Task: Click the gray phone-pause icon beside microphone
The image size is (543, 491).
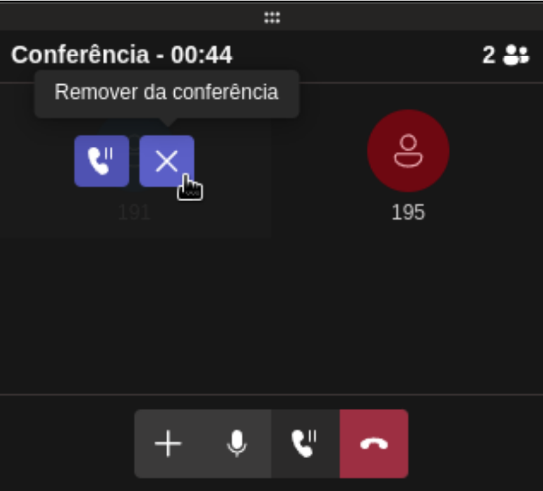Action: pos(305,444)
